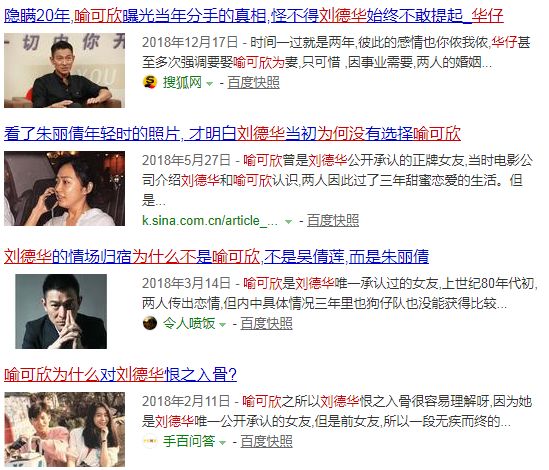Screen dimensions: 549x470
Task: Click the small icon beside 手百问答
Action: pyautogui.click(x=150, y=441)
